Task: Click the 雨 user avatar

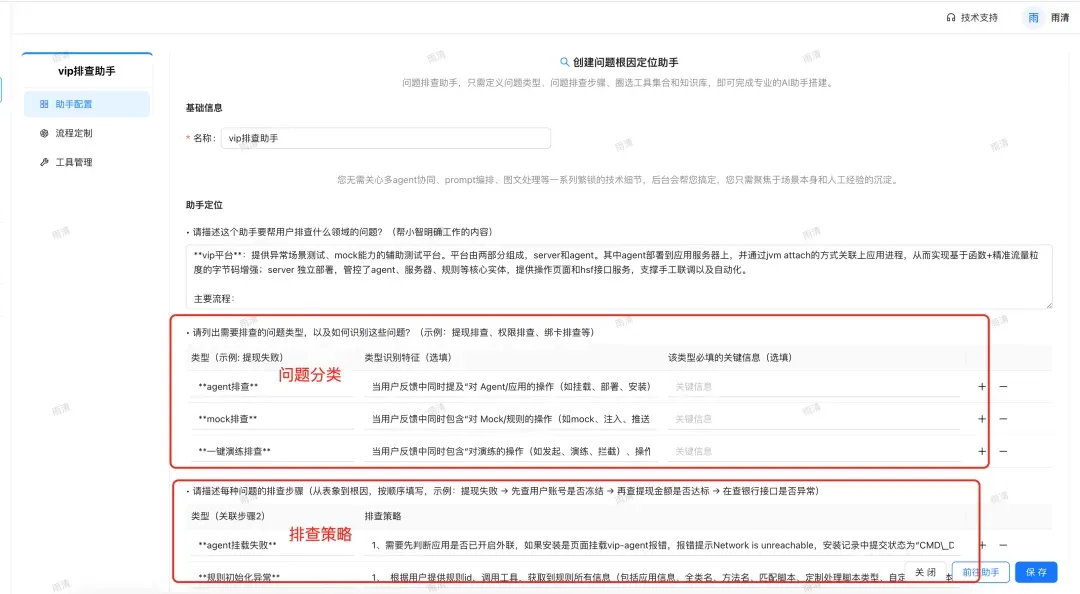Action: coord(1033,18)
